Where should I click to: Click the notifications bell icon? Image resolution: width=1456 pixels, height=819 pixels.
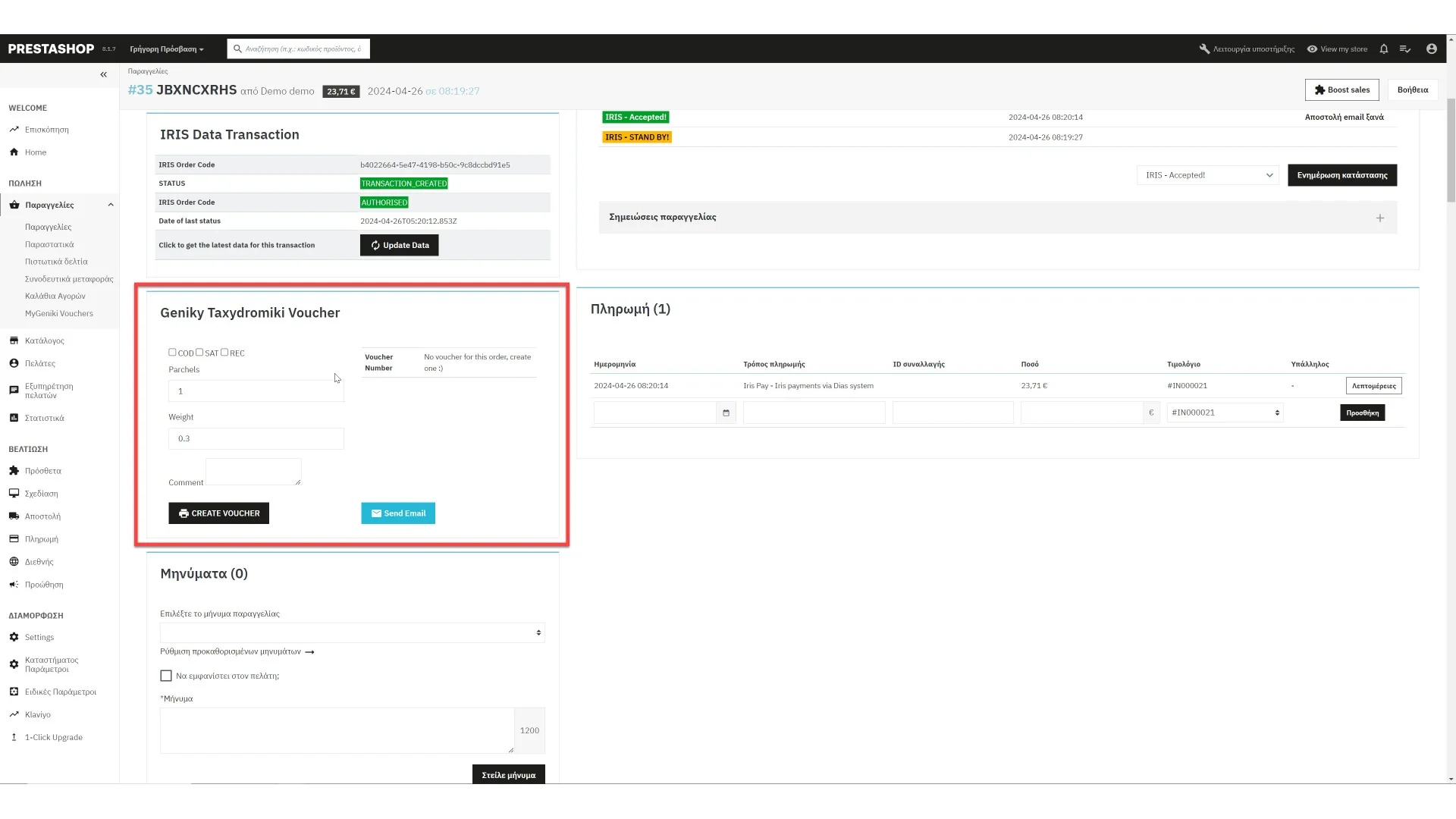pos(1383,49)
